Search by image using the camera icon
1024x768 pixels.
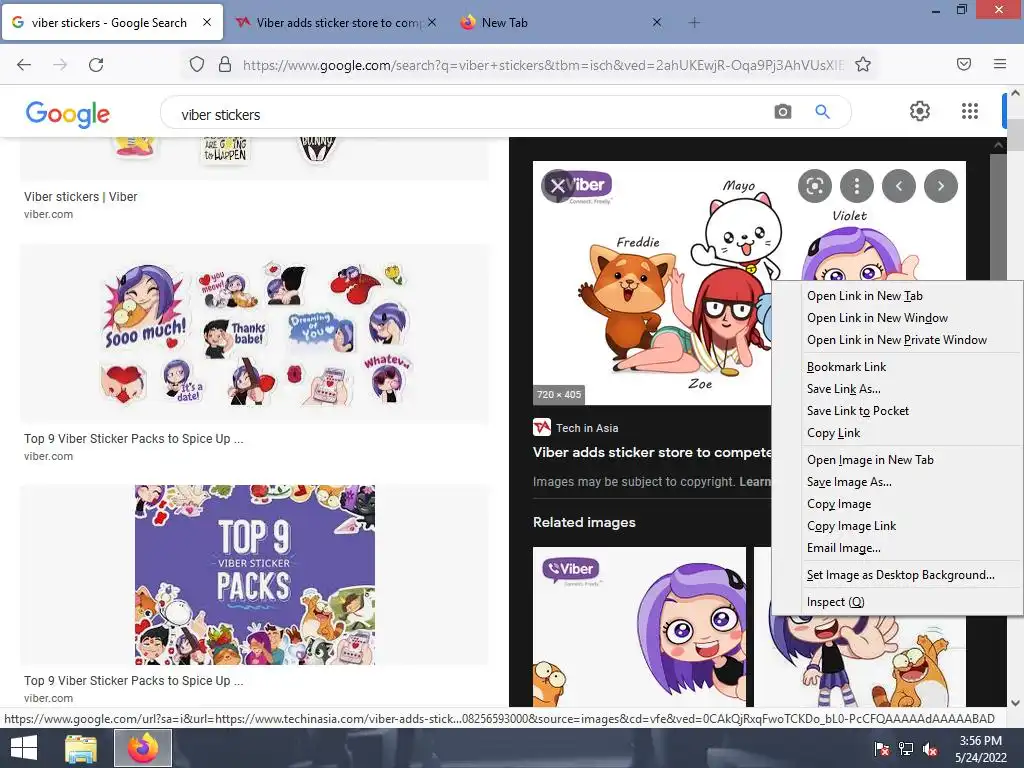(x=782, y=112)
